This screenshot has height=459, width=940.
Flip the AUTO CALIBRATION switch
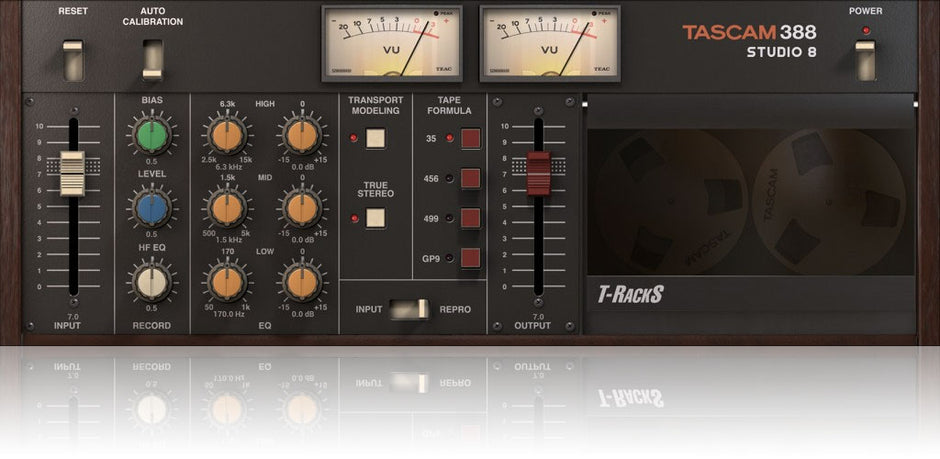point(152,60)
